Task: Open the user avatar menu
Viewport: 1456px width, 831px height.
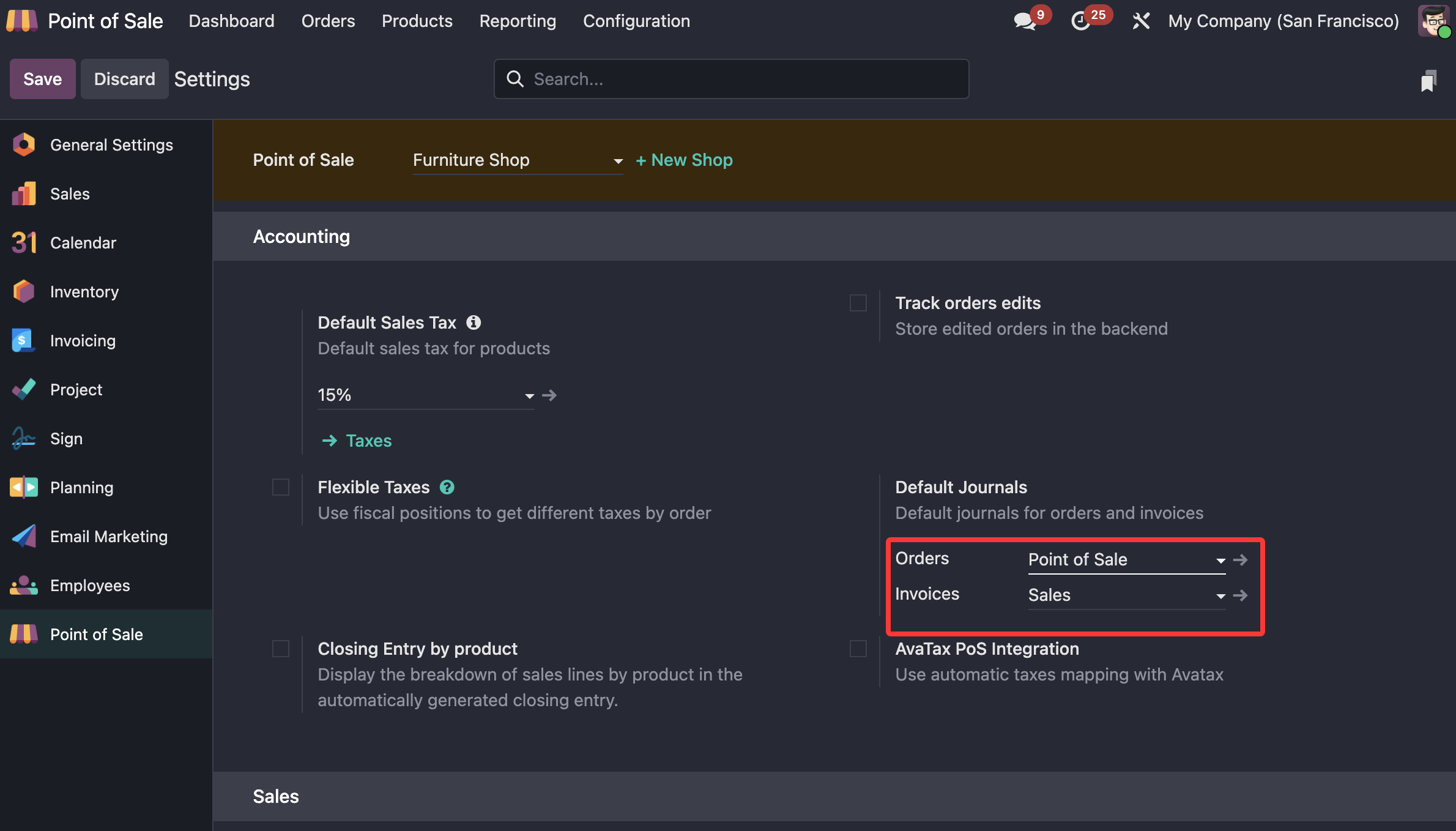Action: point(1433,21)
